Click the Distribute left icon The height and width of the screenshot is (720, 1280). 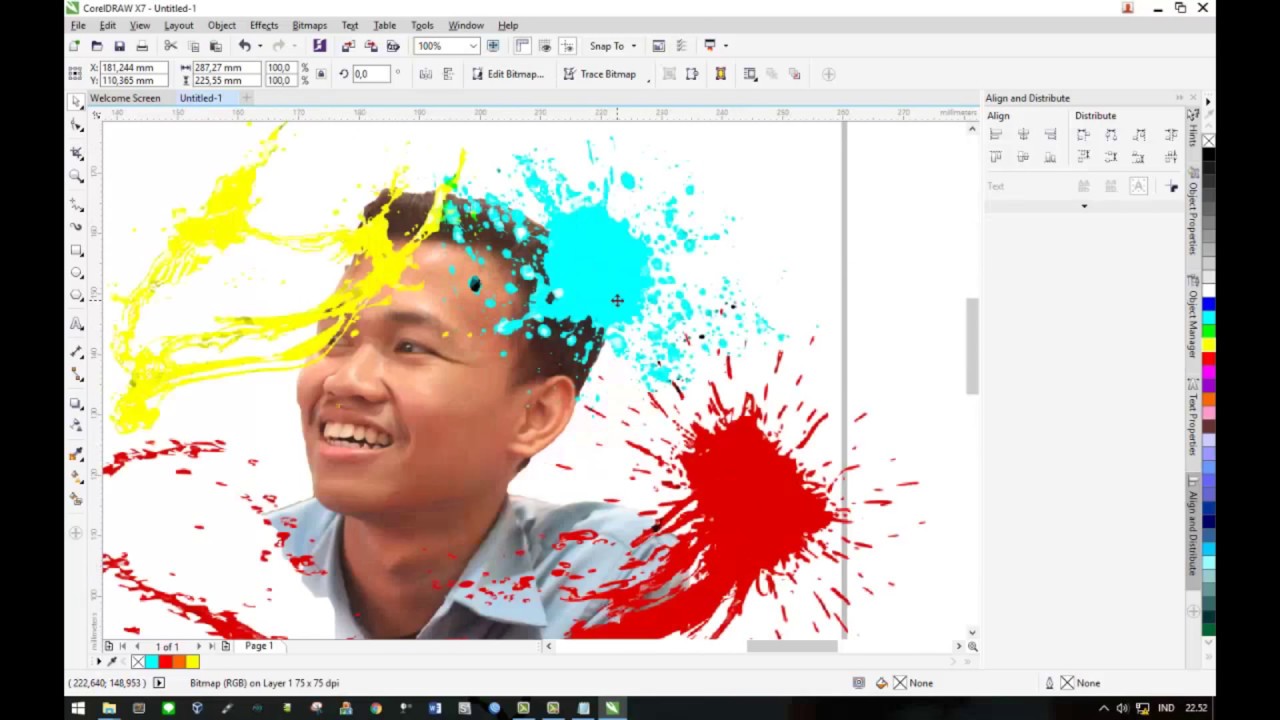[1084, 134]
